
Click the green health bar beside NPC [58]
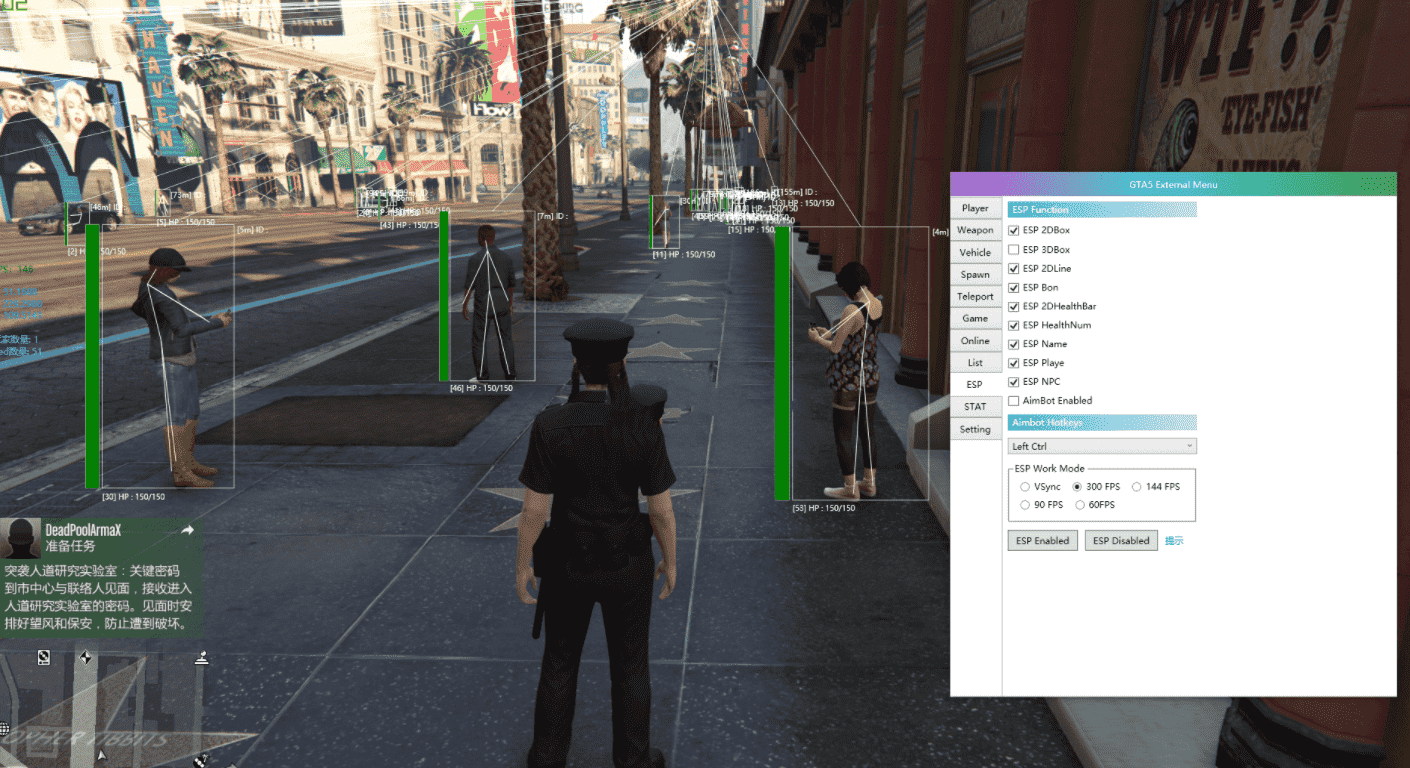[782, 363]
